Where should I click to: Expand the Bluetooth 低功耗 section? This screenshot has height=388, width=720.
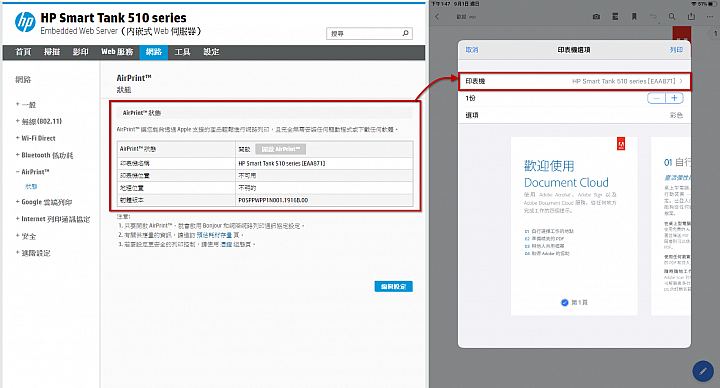point(45,155)
